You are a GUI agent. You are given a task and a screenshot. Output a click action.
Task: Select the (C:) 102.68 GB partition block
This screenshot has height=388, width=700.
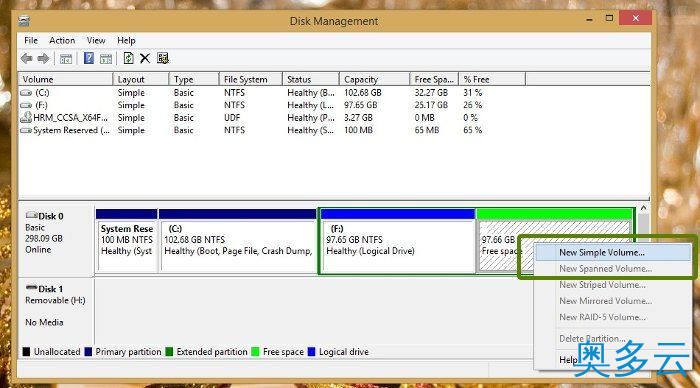(238, 241)
